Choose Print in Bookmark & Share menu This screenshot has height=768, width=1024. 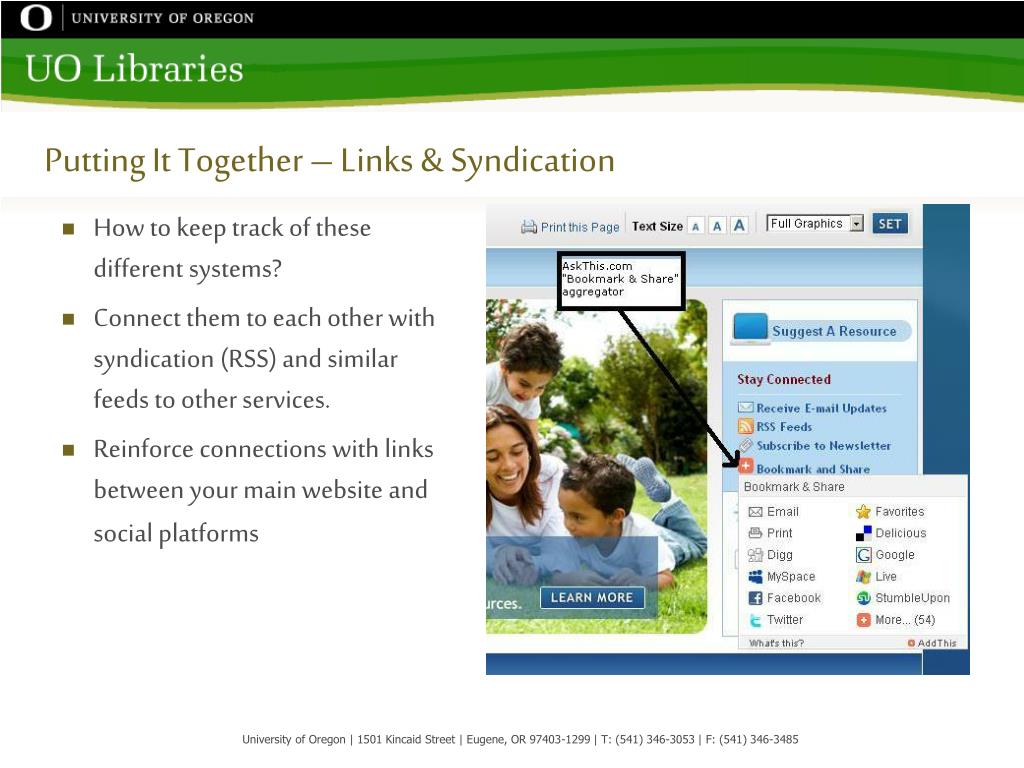point(779,533)
